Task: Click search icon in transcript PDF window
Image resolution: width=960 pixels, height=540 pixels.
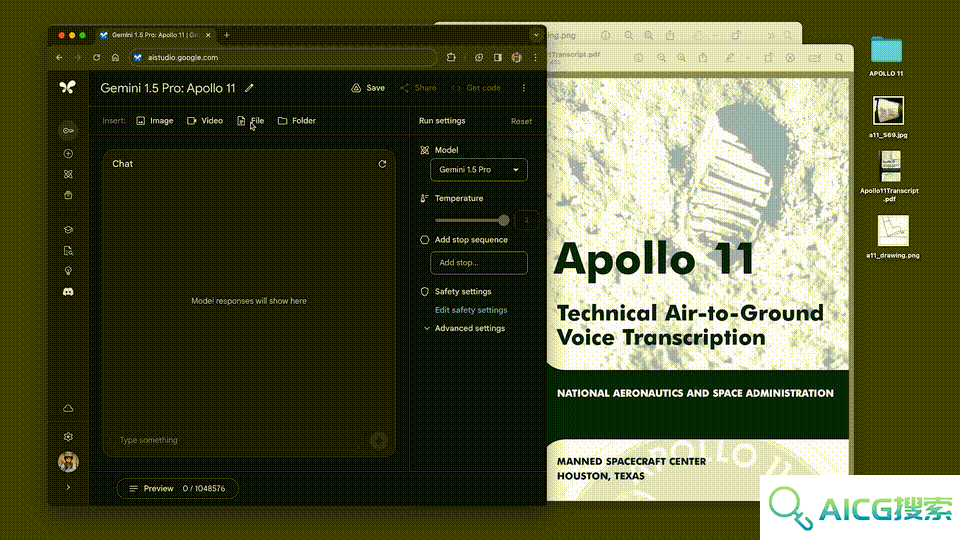Action: click(x=839, y=58)
